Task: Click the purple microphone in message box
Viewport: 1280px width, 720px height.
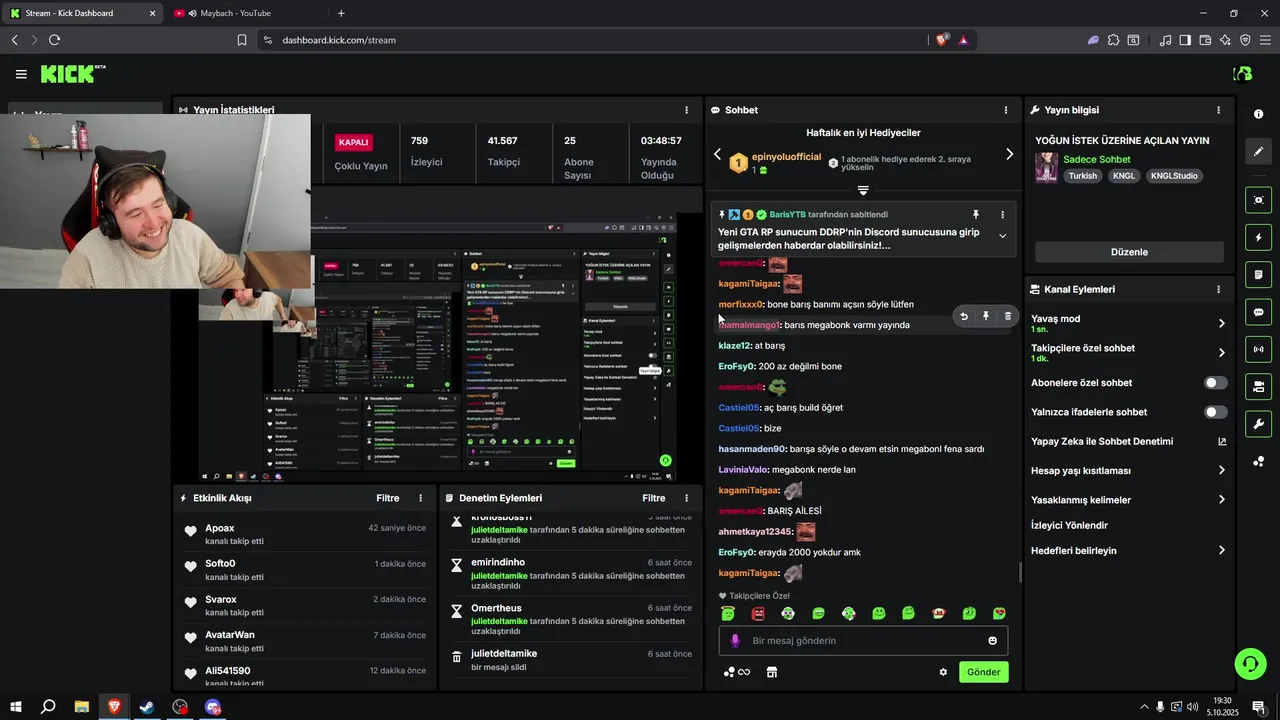Action: (x=735, y=641)
